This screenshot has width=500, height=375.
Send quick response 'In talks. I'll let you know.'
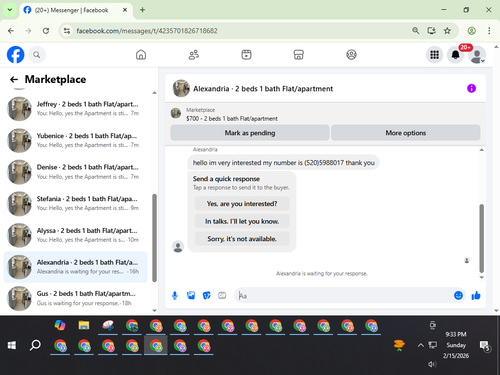[242, 221]
